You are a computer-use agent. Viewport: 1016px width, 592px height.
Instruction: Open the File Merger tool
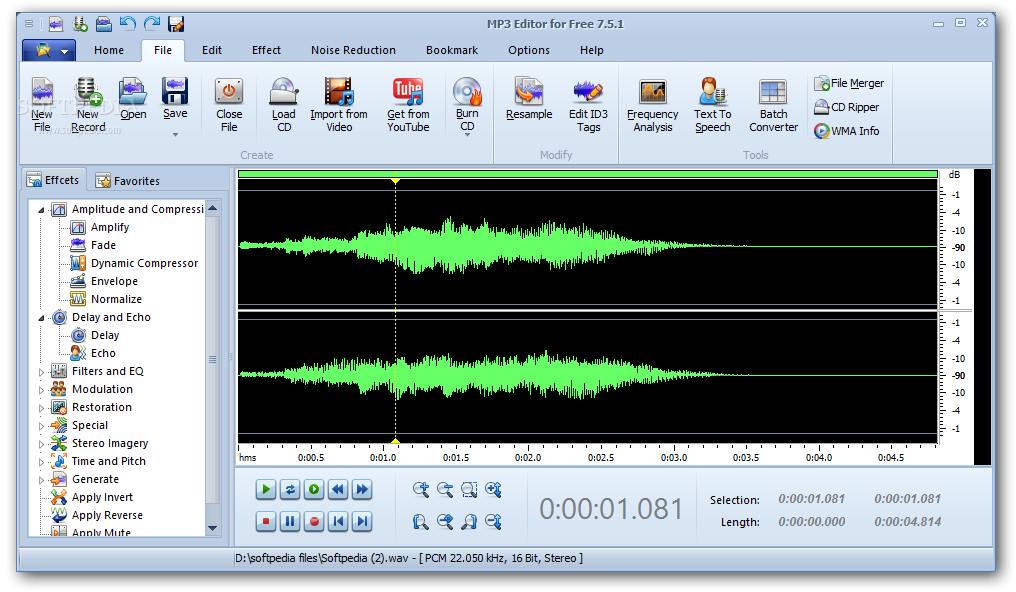[849, 83]
